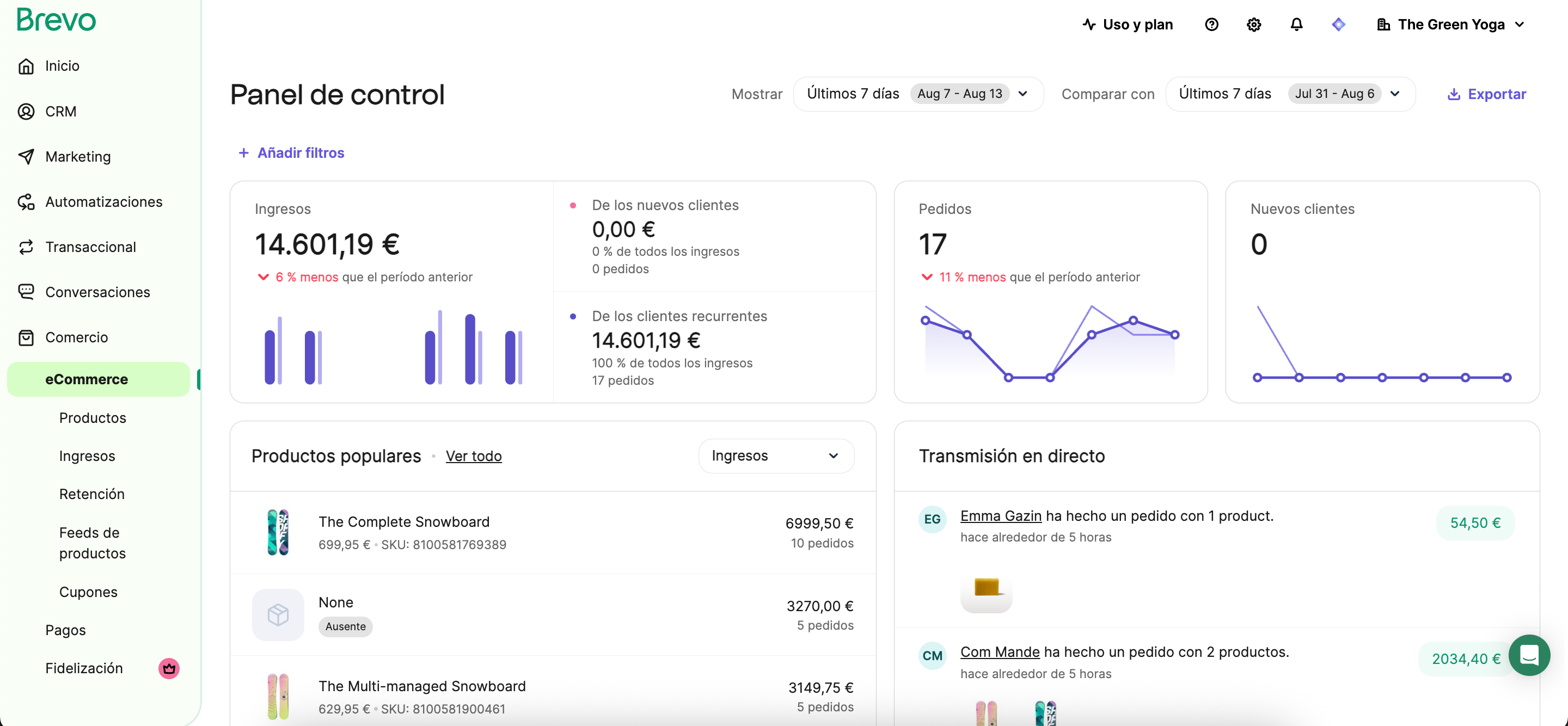Click the Fidelización crown badge icon
The height and width of the screenshot is (726, 1568).
point(169,668)
